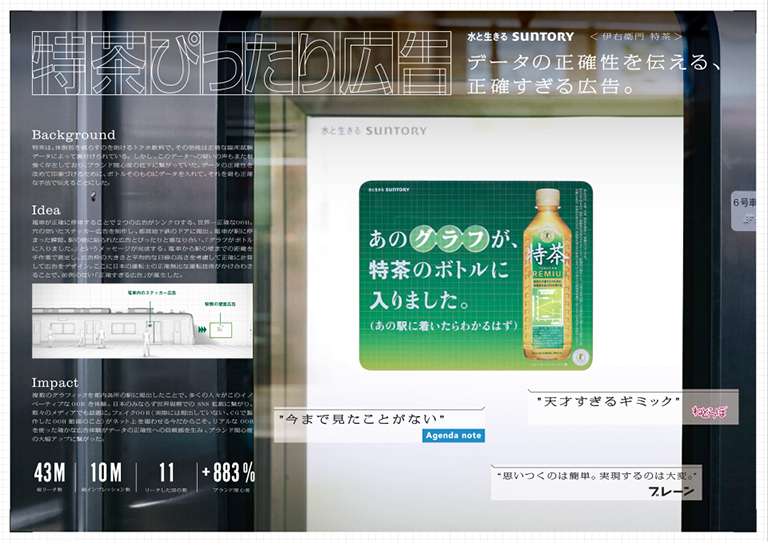Click the pink logo beside the 天才すぎるギミック quote
The height and width of the screenshot is (542, 768).
[x=707, y=410]
